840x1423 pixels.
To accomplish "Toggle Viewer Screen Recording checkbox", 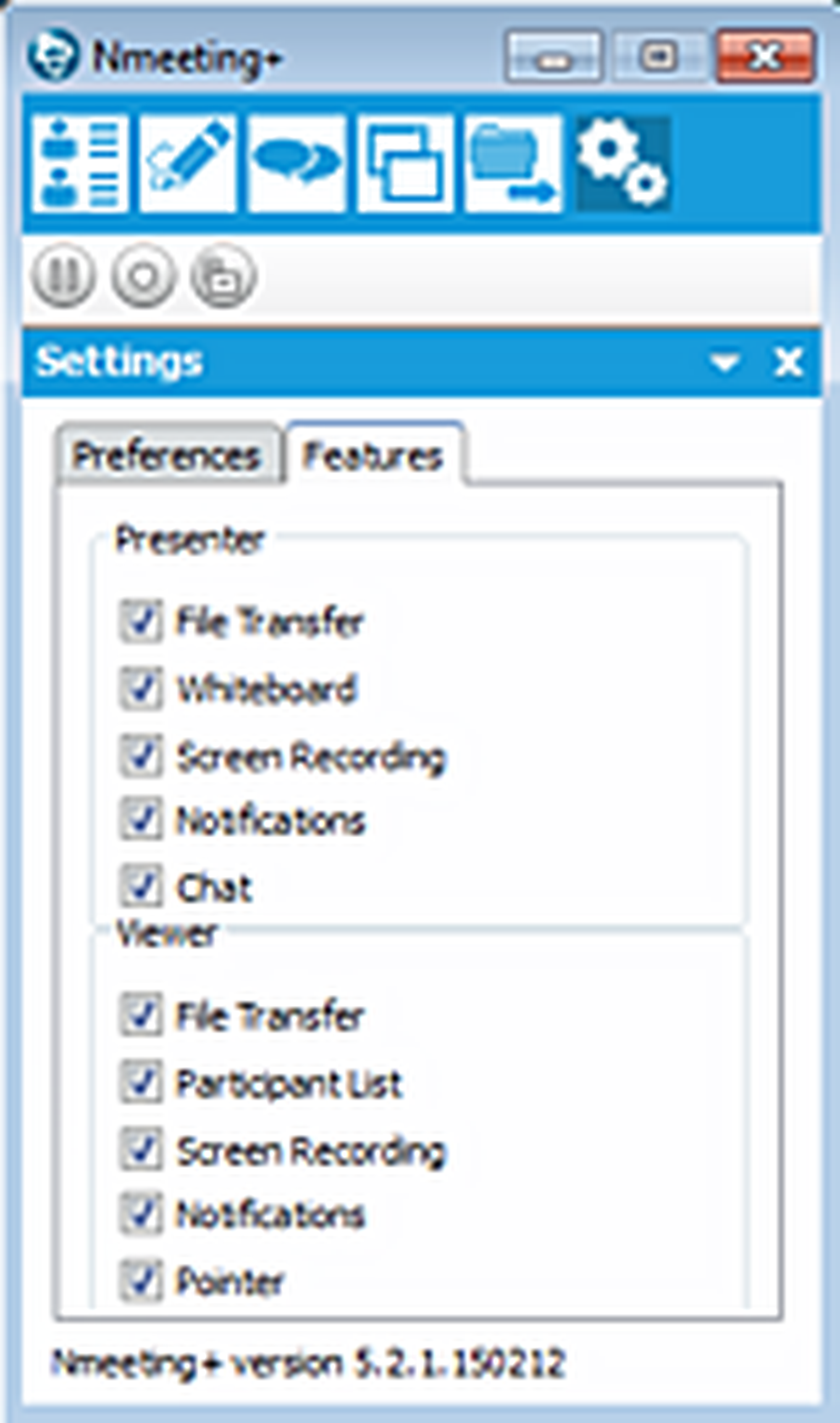I will 140,1149.
